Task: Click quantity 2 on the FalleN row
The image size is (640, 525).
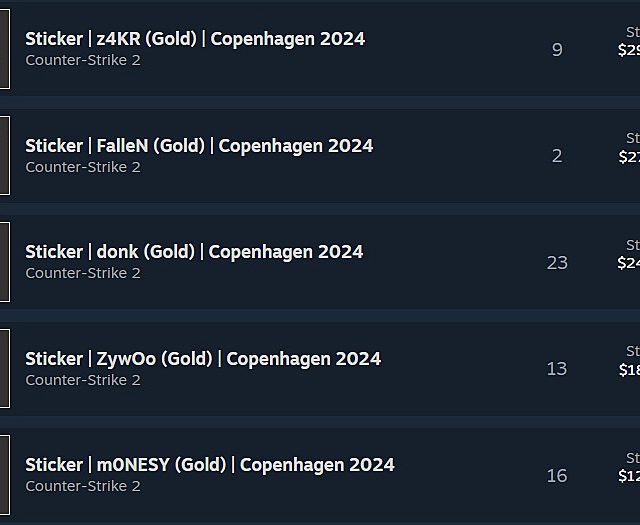Action: [557, 156]
